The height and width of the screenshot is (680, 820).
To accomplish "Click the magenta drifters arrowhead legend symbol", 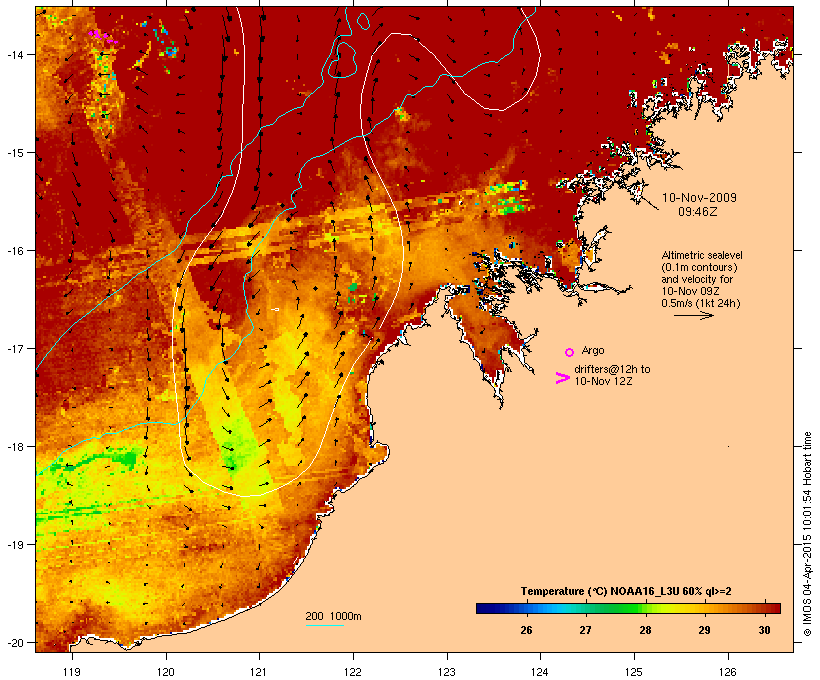I will [562, 378].
